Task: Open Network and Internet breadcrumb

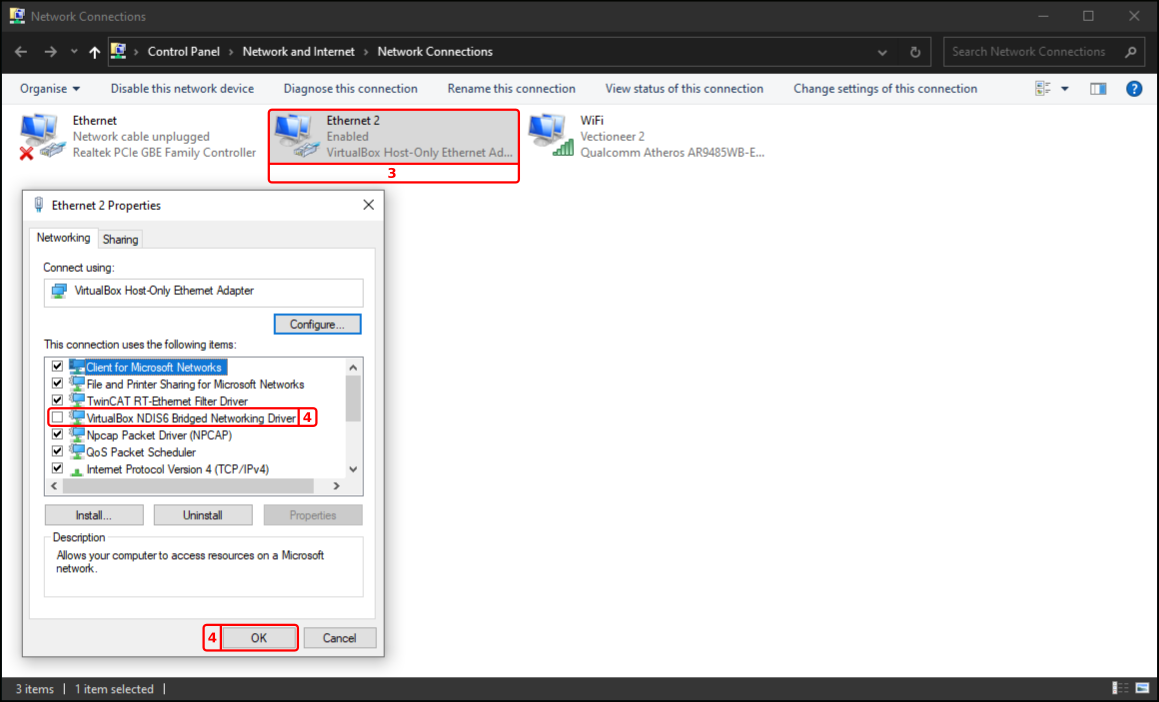Action: [299, 52]
